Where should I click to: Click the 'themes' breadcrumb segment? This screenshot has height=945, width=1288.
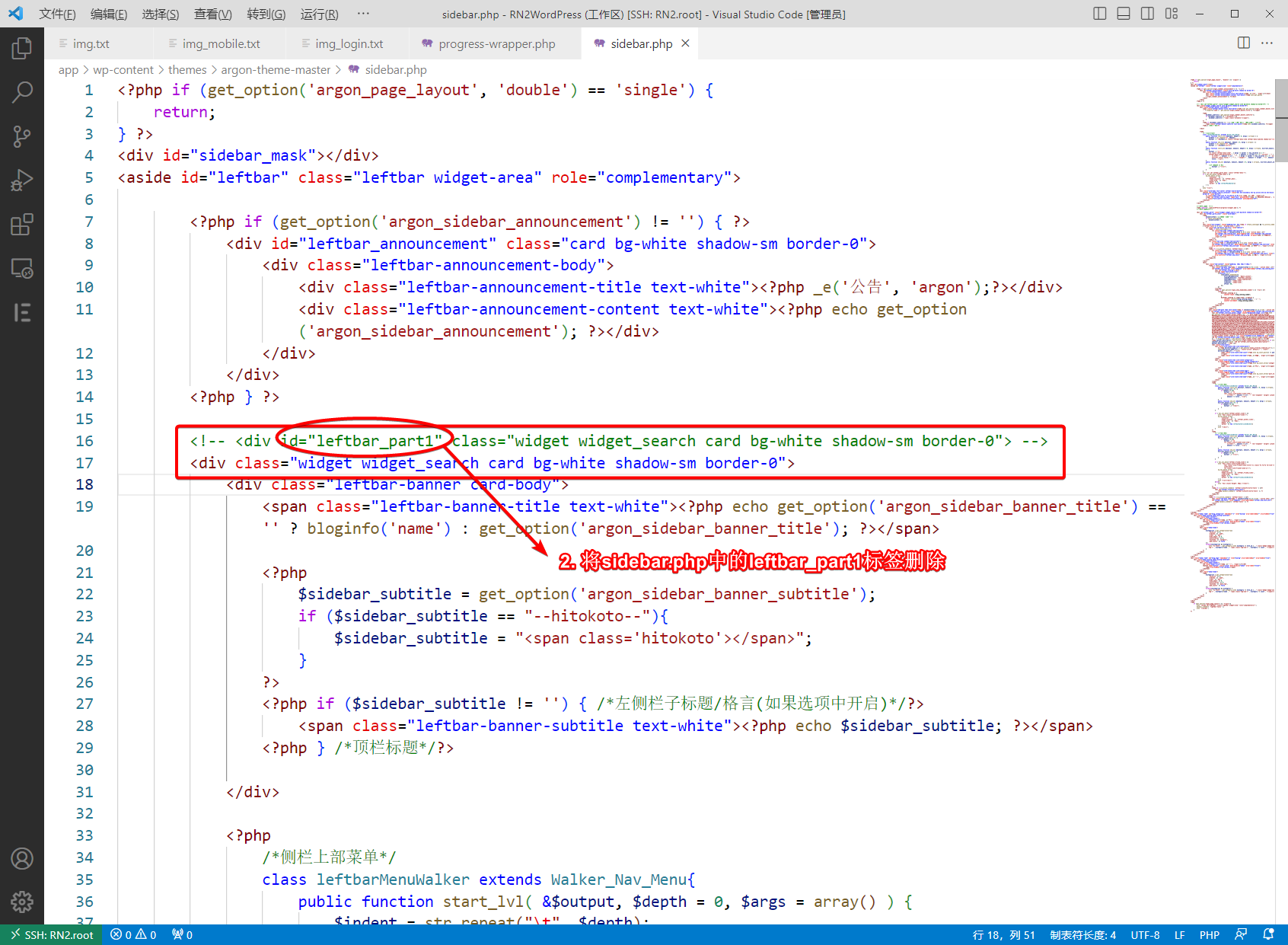click(x=187, y=69)
